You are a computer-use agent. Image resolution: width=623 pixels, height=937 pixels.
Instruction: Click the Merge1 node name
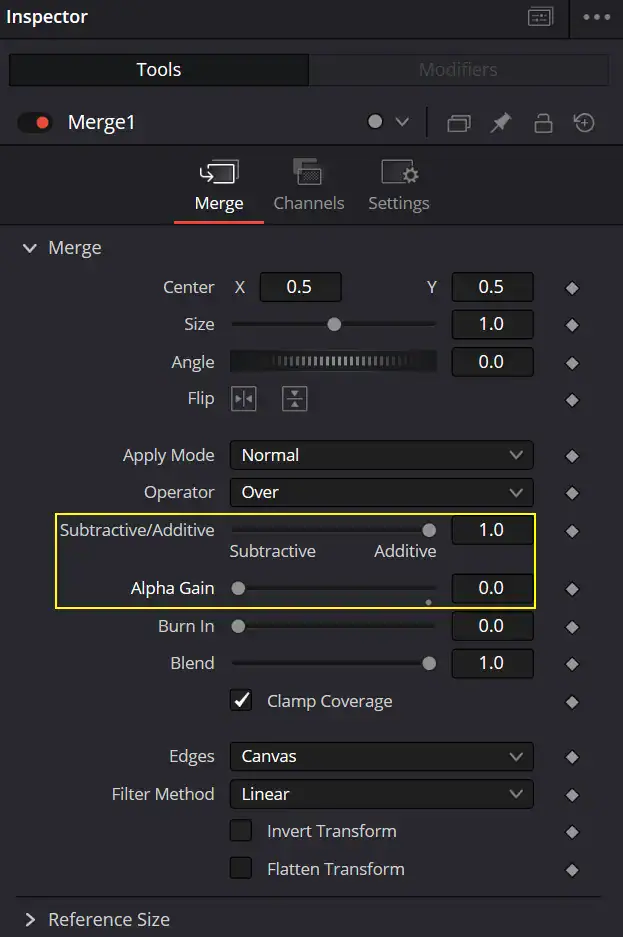pos(101,123)
